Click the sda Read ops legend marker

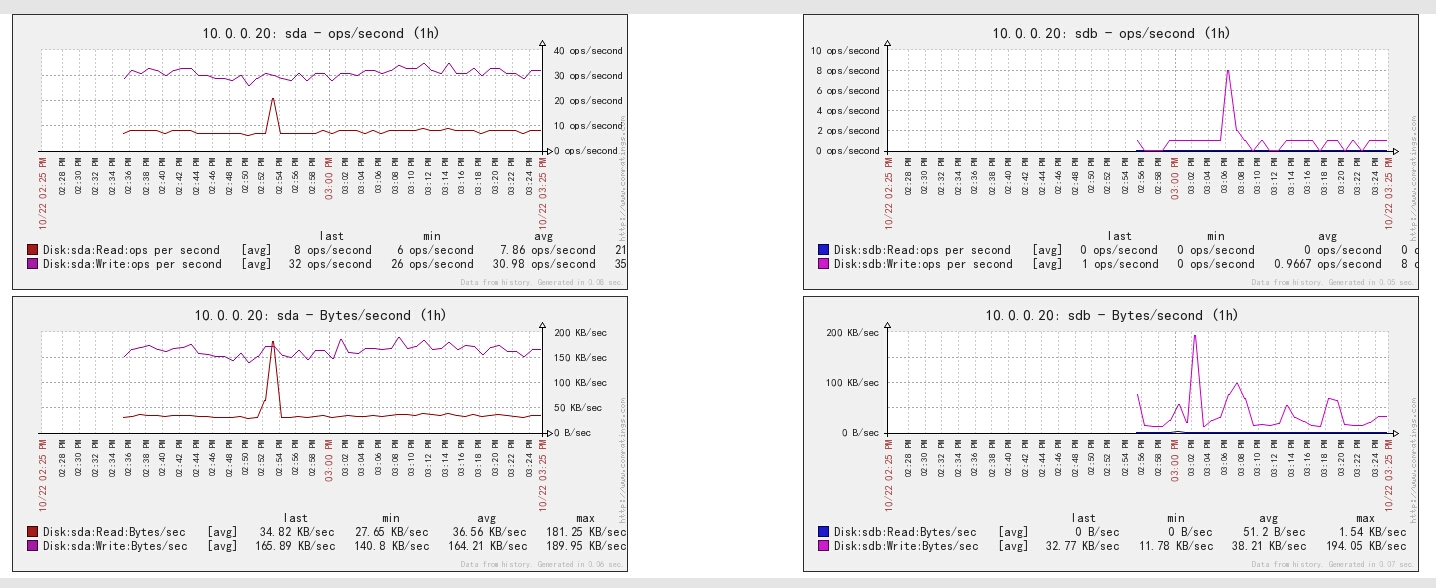point(30,250)
